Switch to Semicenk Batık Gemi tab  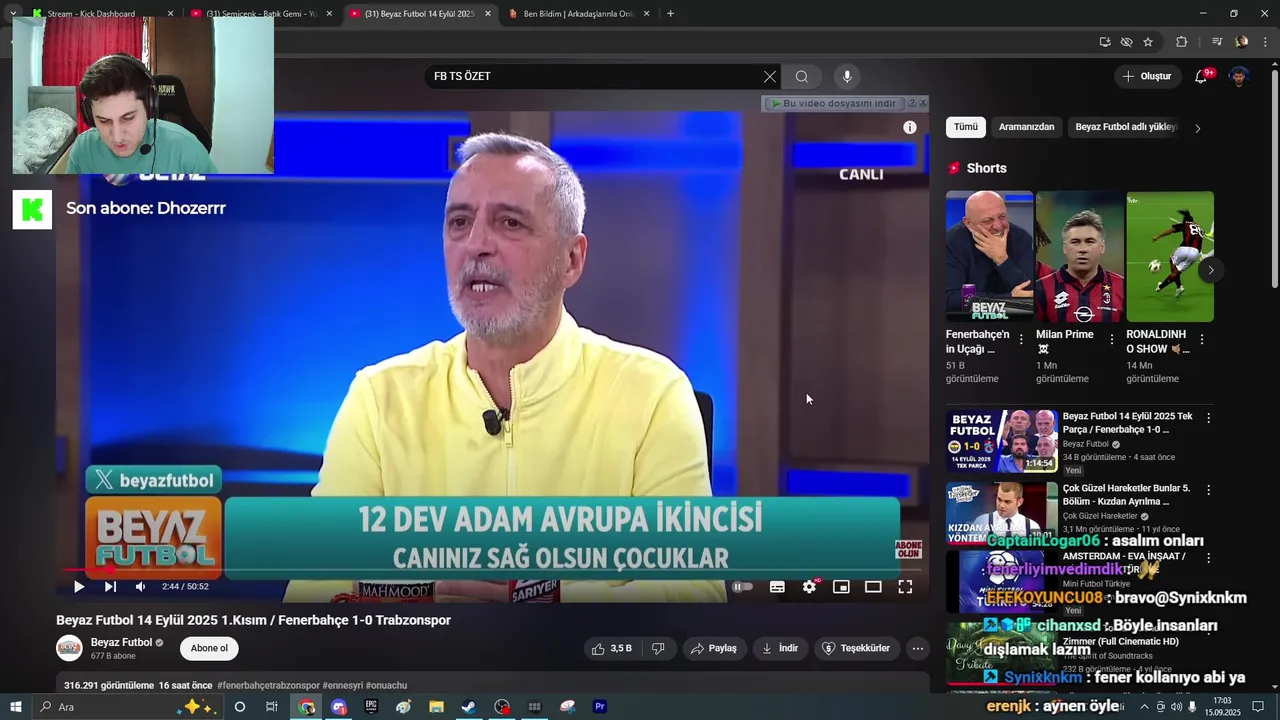click(x=260, y=14)
